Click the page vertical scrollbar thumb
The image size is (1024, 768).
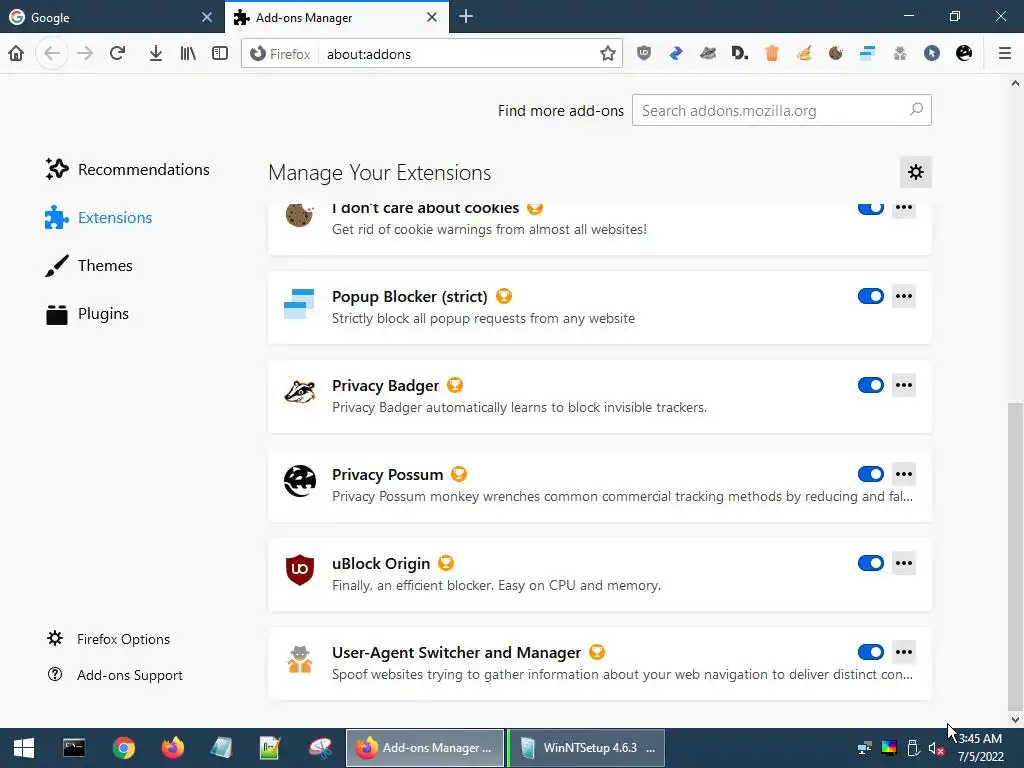click(x=1015, y=556)
